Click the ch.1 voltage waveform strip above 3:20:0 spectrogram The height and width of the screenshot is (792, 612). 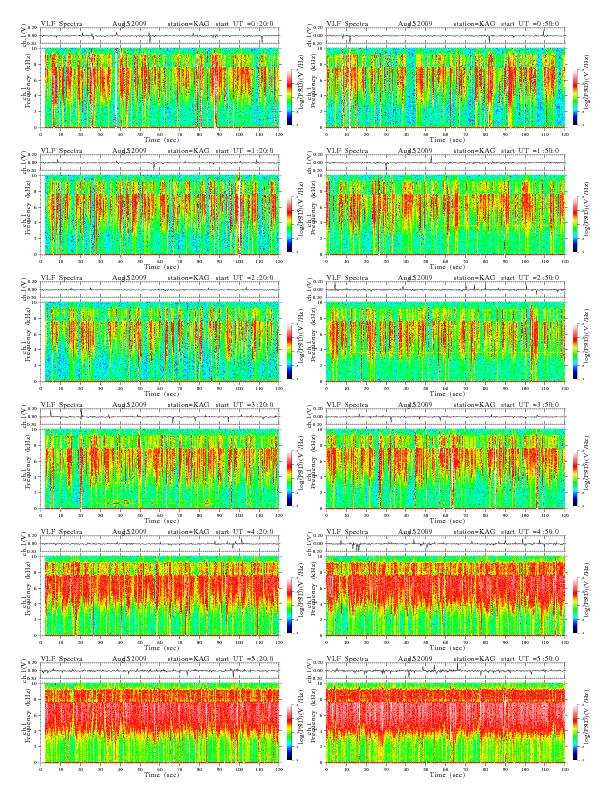(160, 417)
